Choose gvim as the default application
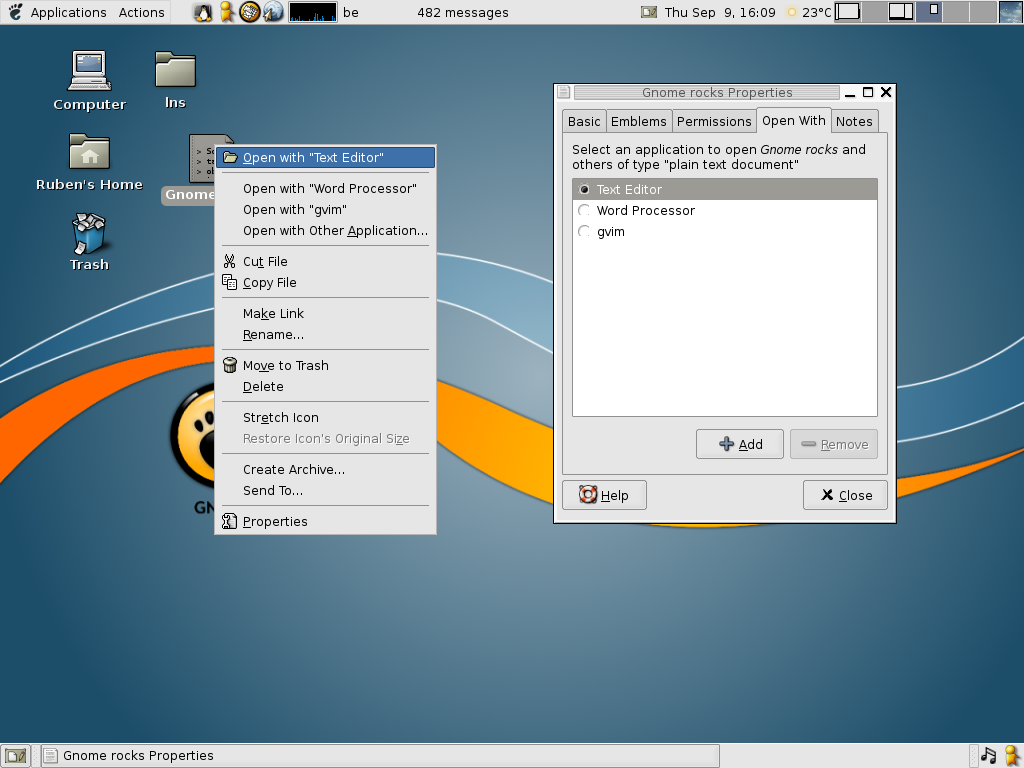This screenshot has width=1024, height=768. [585, 231]
